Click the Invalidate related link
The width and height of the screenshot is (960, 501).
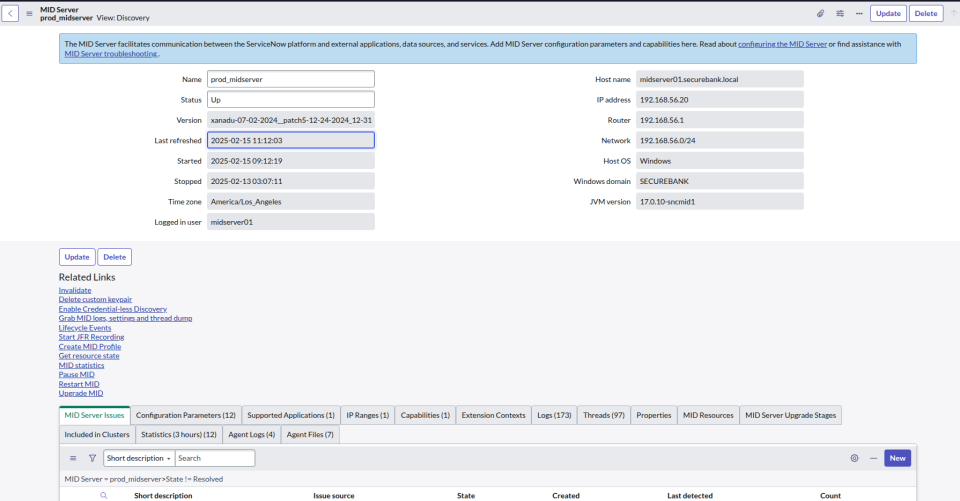75,290
